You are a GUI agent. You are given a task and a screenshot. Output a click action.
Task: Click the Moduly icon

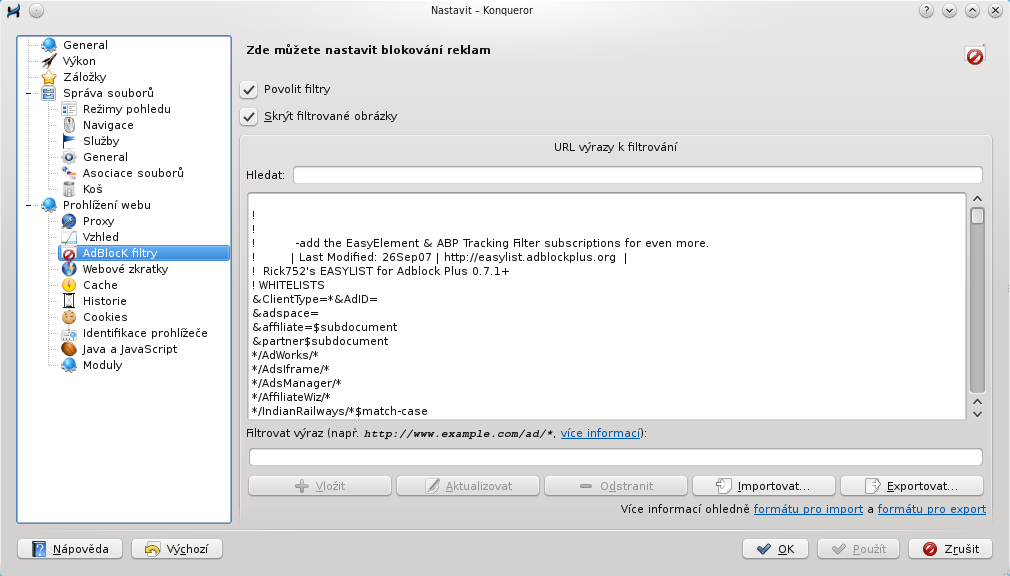pyautogui.click(x=69, y=365)
